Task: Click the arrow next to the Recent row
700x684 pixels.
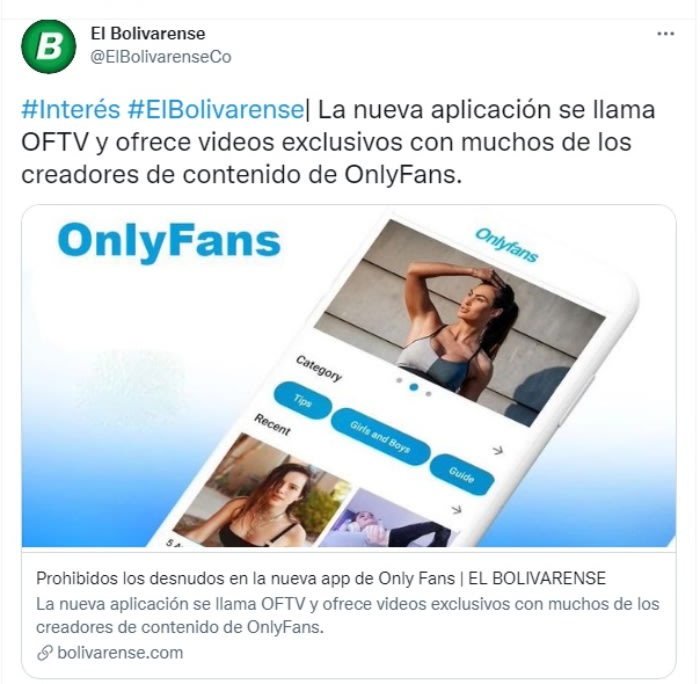Action: click(x=456, y=509)
